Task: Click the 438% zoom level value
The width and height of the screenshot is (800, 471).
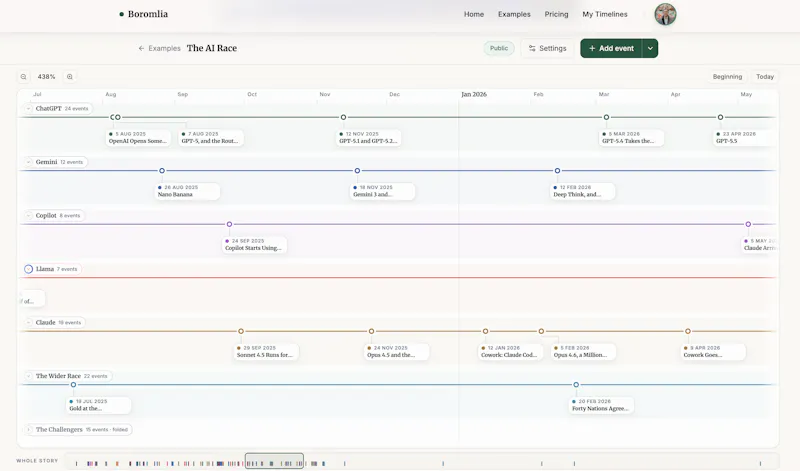Action: coord(46,77)
